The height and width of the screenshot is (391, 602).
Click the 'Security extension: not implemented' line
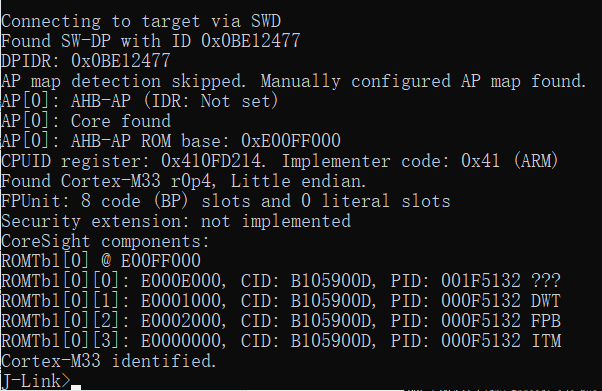[176, 221]
